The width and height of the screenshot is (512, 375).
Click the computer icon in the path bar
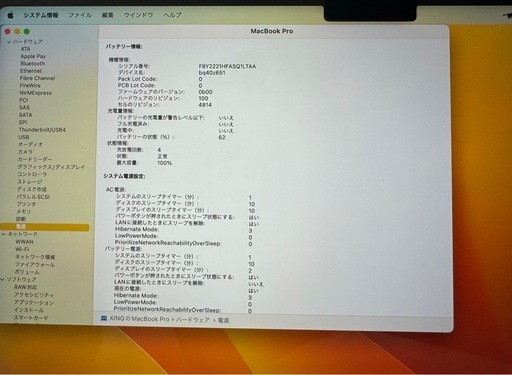click(104, 319)
